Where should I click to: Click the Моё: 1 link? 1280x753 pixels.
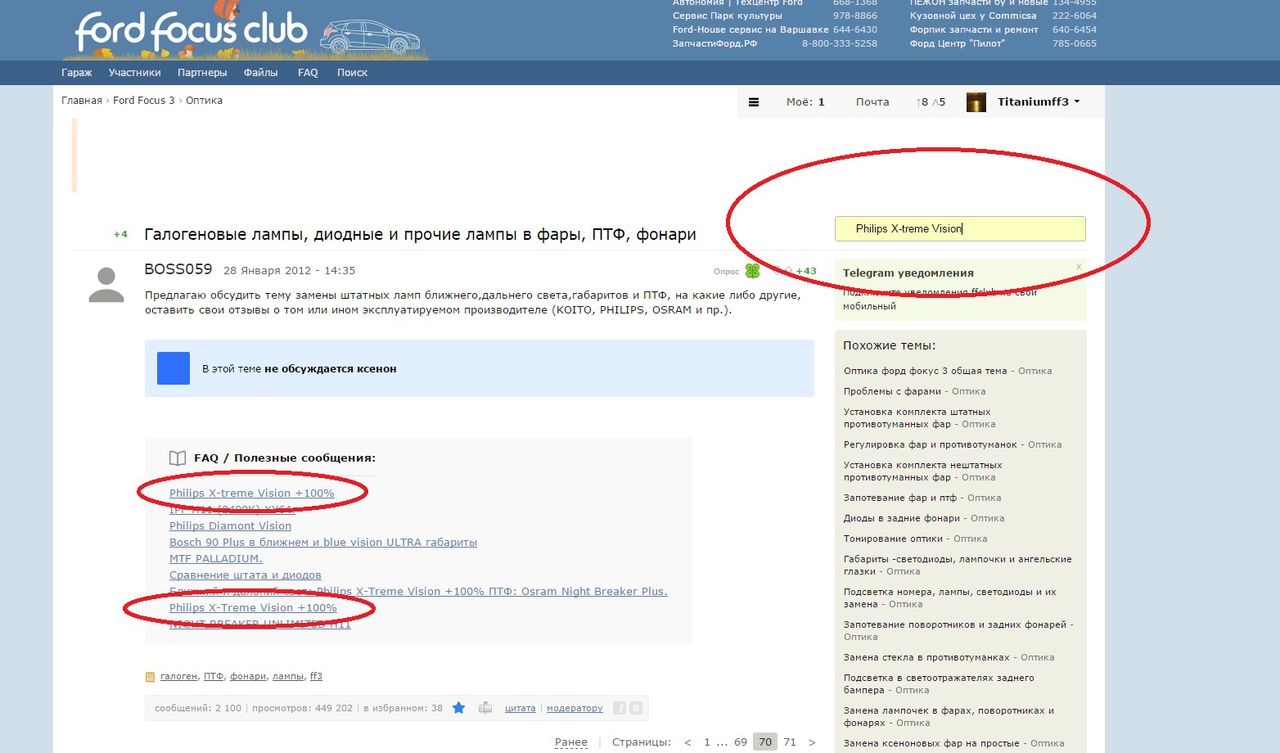[x=806, y=102]
